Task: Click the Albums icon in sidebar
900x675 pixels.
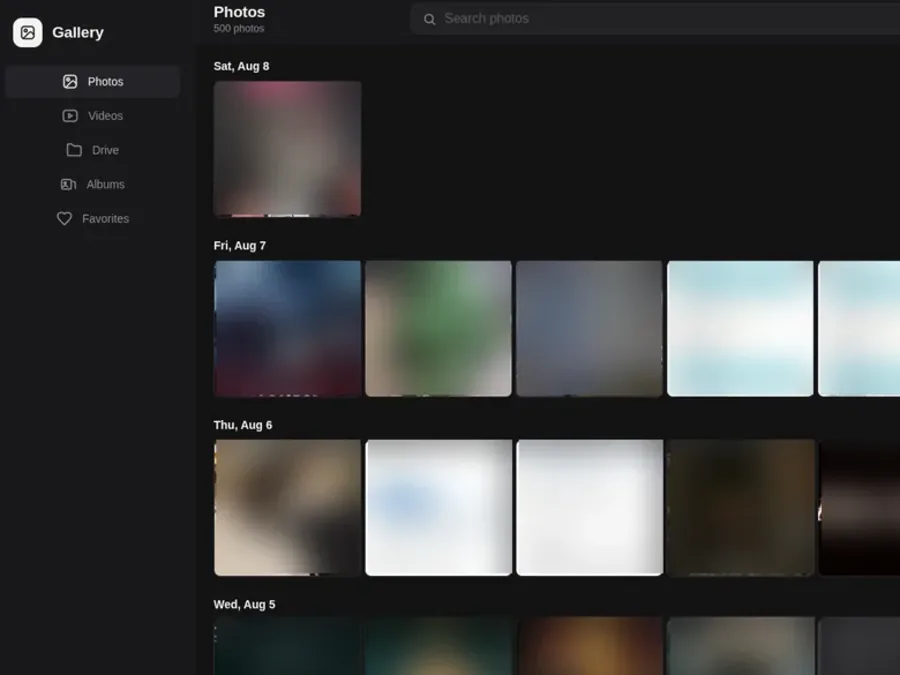Action: (x=68, y=184)
